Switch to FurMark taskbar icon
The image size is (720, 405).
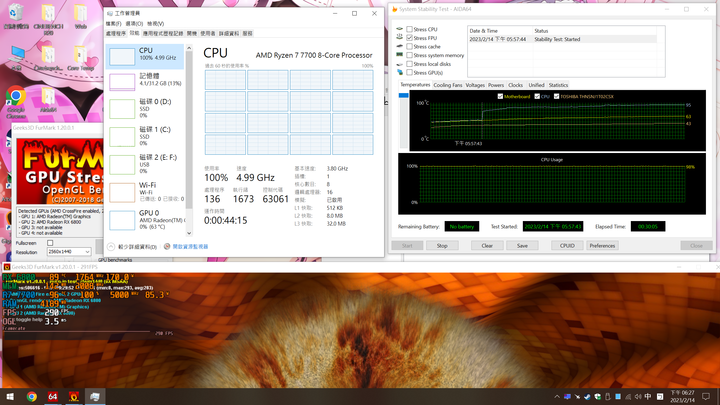click(74, 397)
